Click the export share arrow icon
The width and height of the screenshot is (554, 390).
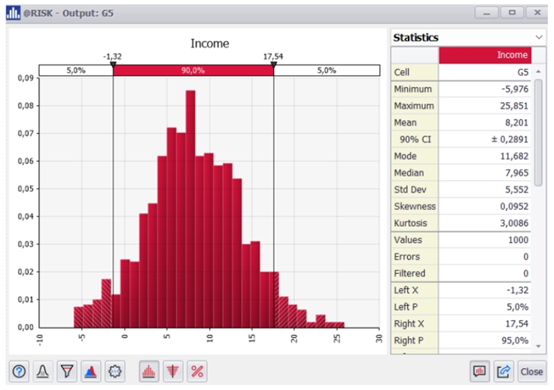tap(503, 371)
